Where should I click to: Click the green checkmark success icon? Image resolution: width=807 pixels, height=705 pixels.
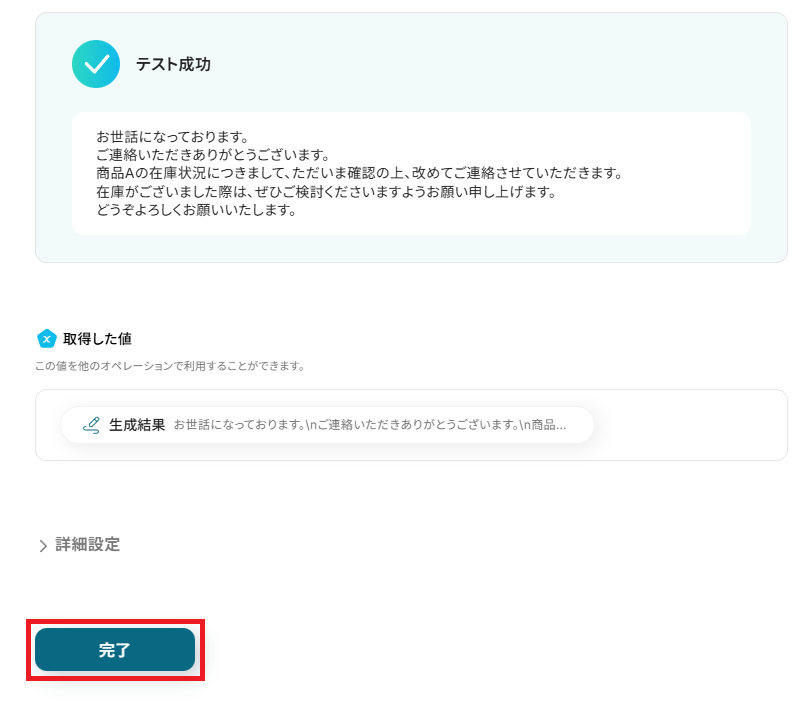pyautogui.click(x=96, y=64)
